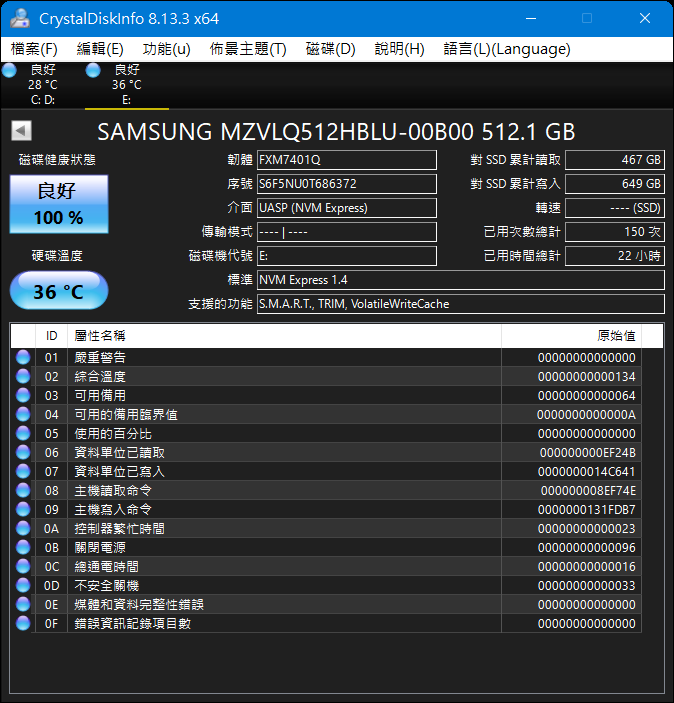Image resolution: width=674 pixels, height=703 pixels.
Task: Select raw value 00000000000016
Action: [587, 567]
